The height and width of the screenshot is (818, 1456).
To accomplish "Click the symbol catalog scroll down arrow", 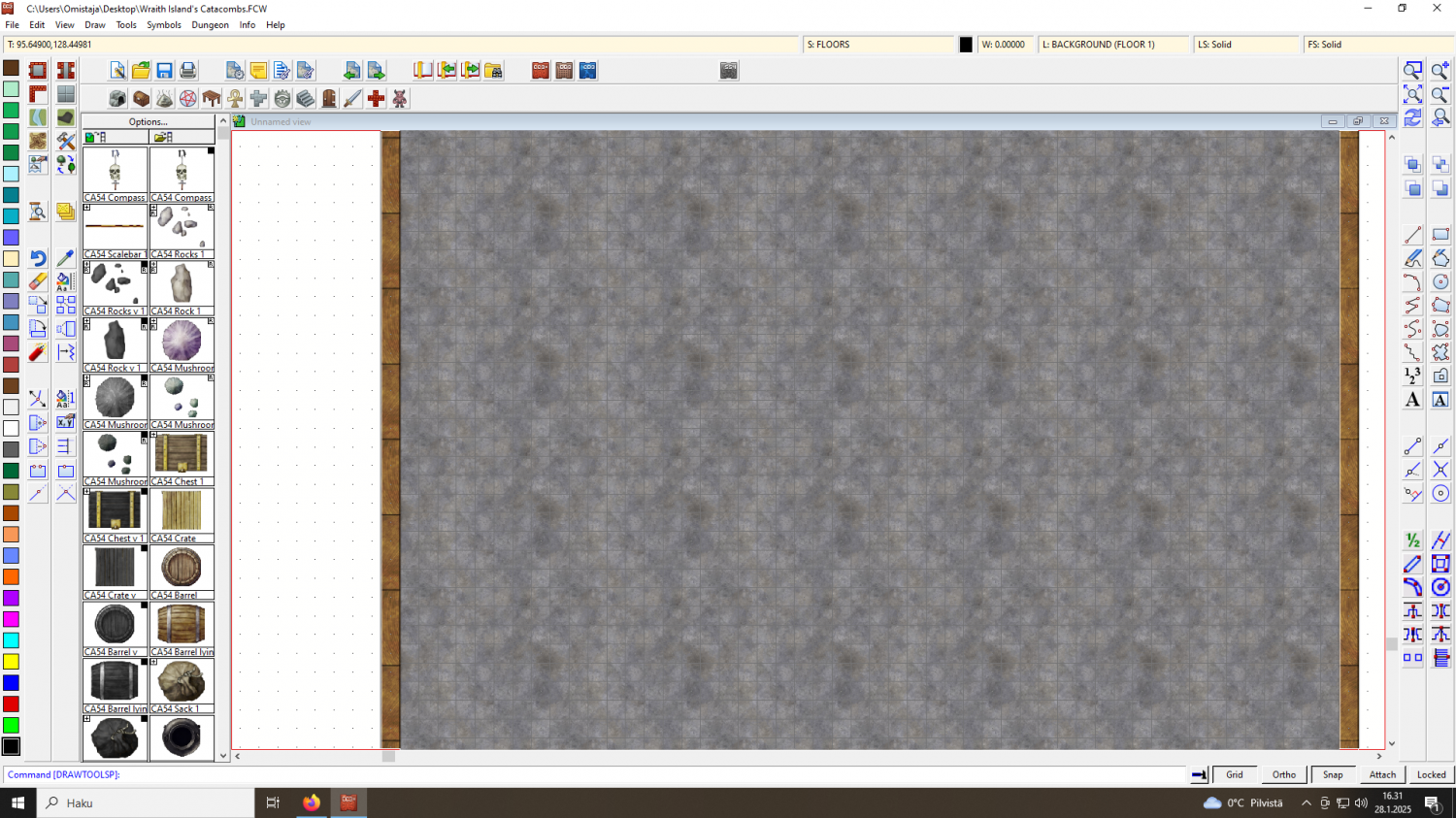I will (223, 756).
